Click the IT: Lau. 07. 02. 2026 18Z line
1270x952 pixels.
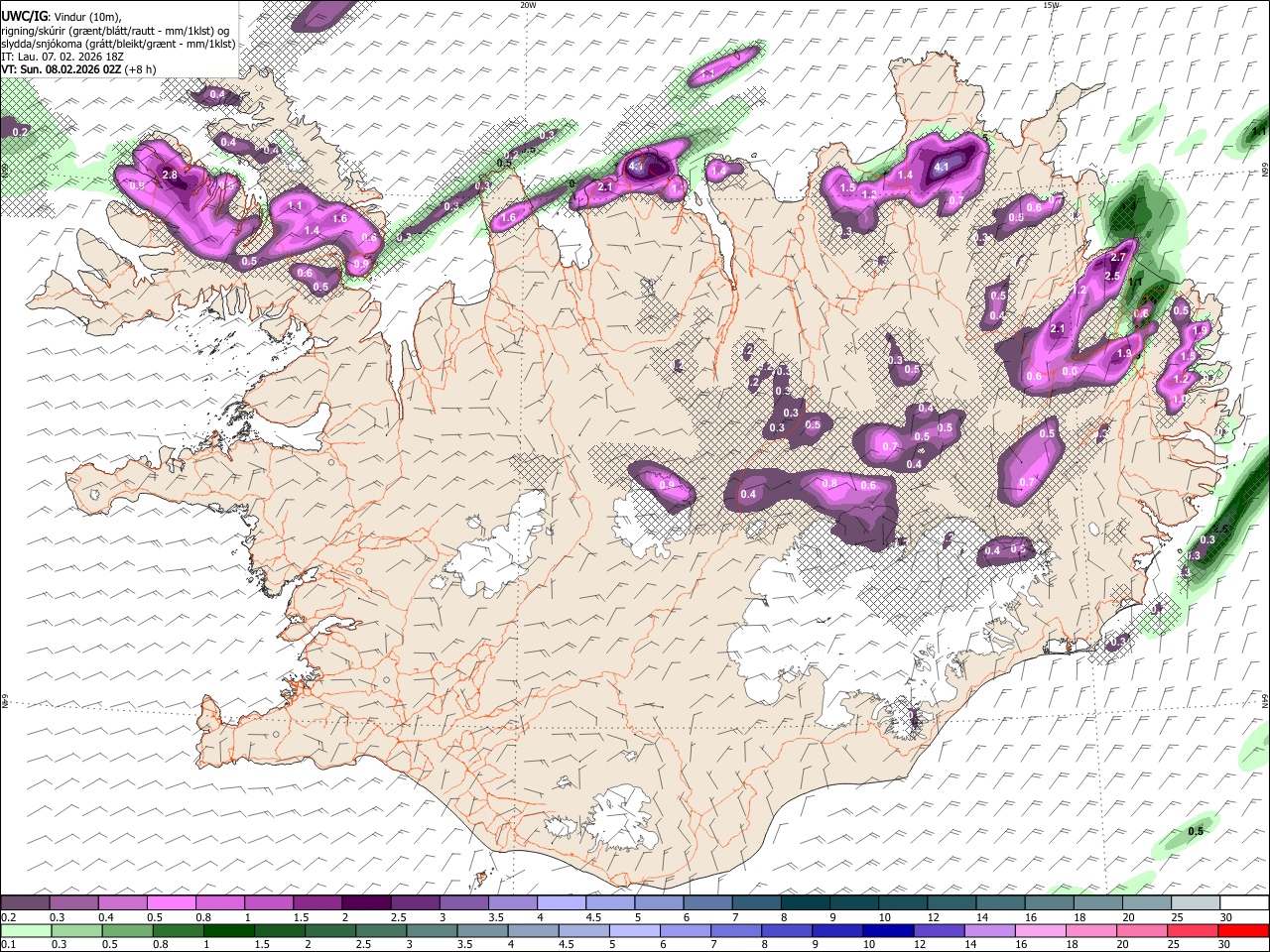click(x=63, y=57)
